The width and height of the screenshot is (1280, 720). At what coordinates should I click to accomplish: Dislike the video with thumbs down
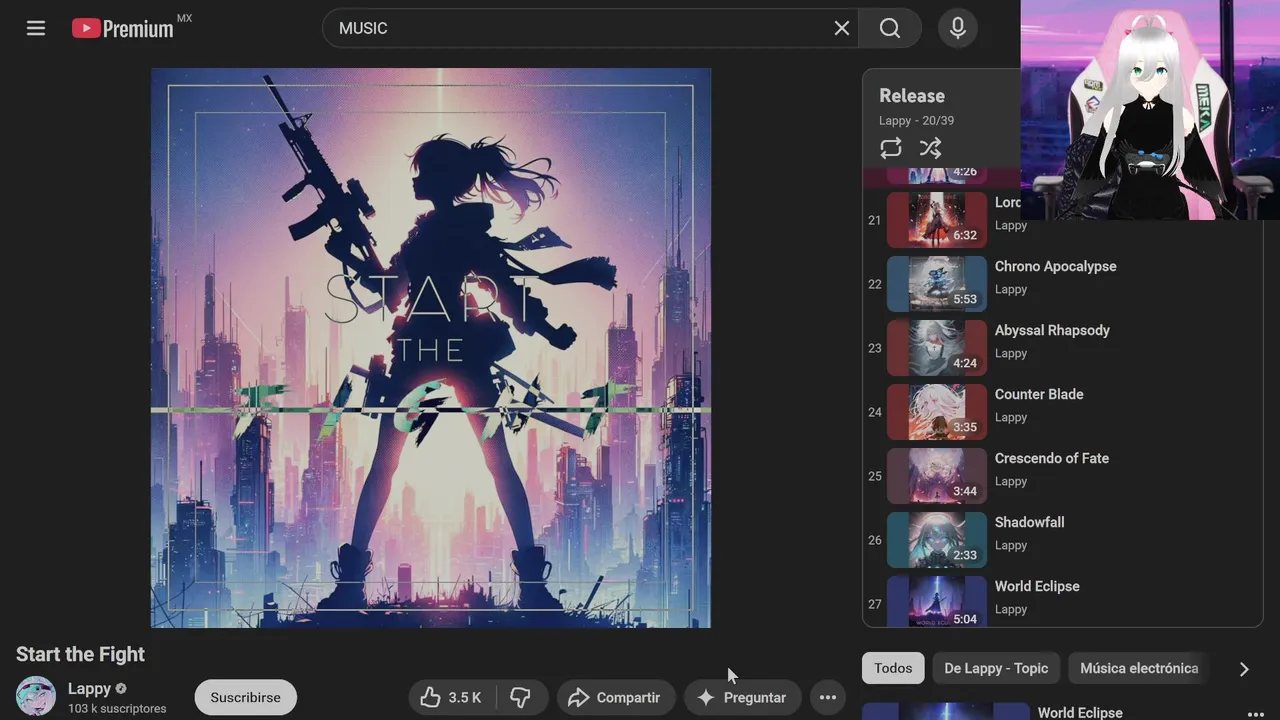click(x=521, y=697)
